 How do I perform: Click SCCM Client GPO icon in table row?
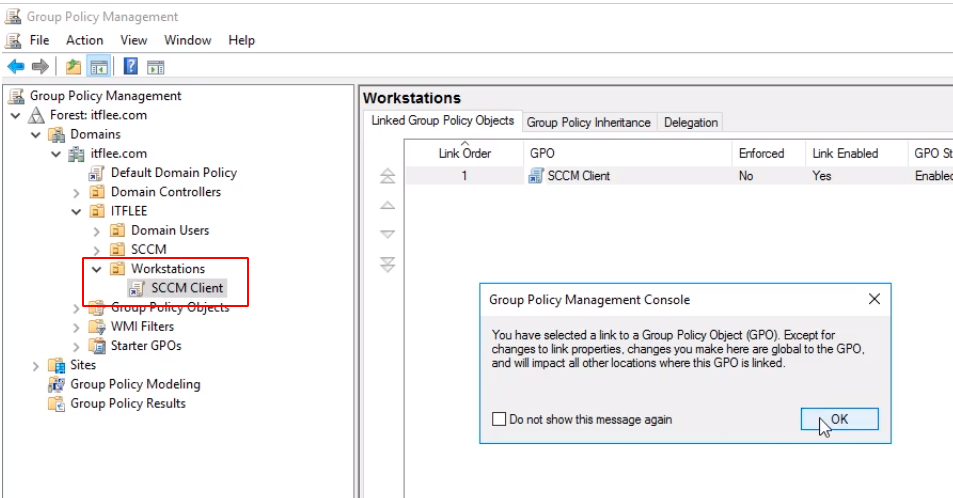[535, 176]
